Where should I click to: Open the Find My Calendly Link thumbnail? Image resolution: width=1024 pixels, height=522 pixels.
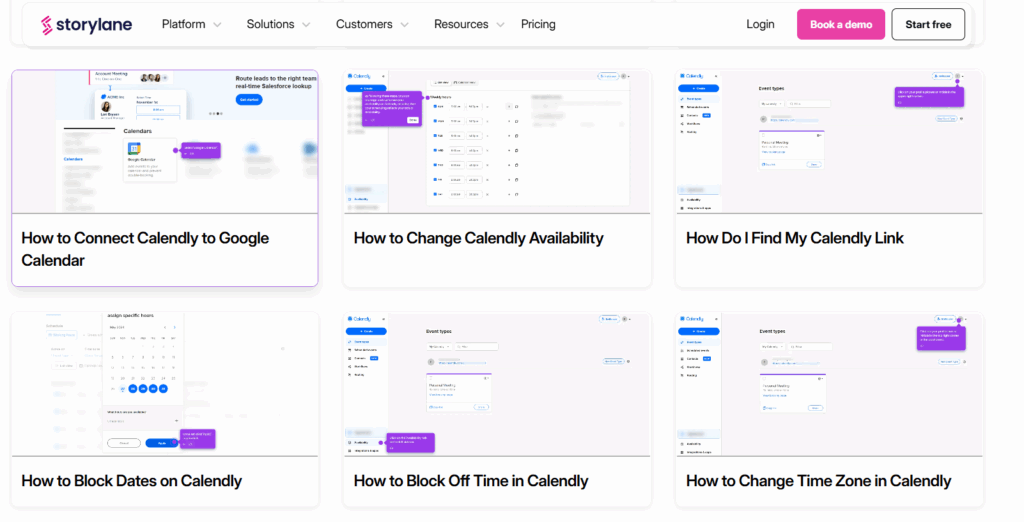pos(829,142)
